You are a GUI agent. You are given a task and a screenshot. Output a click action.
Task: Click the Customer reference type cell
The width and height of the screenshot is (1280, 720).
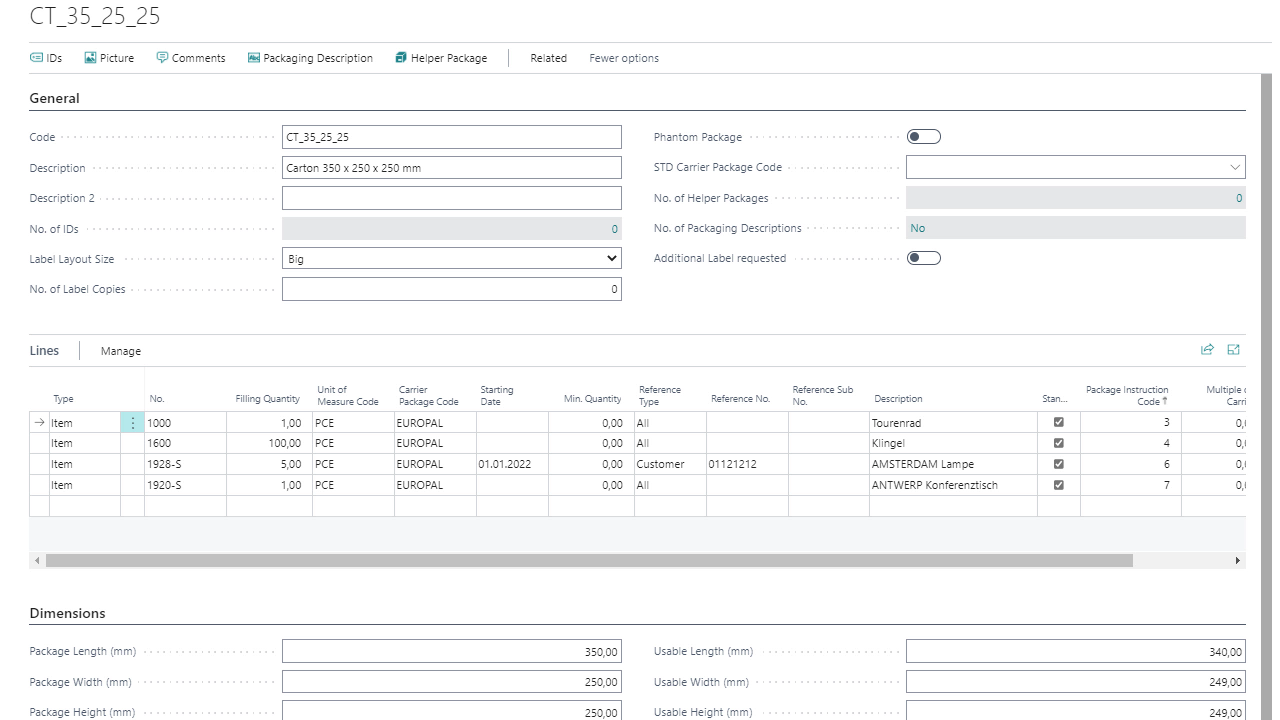click(670, 464)
